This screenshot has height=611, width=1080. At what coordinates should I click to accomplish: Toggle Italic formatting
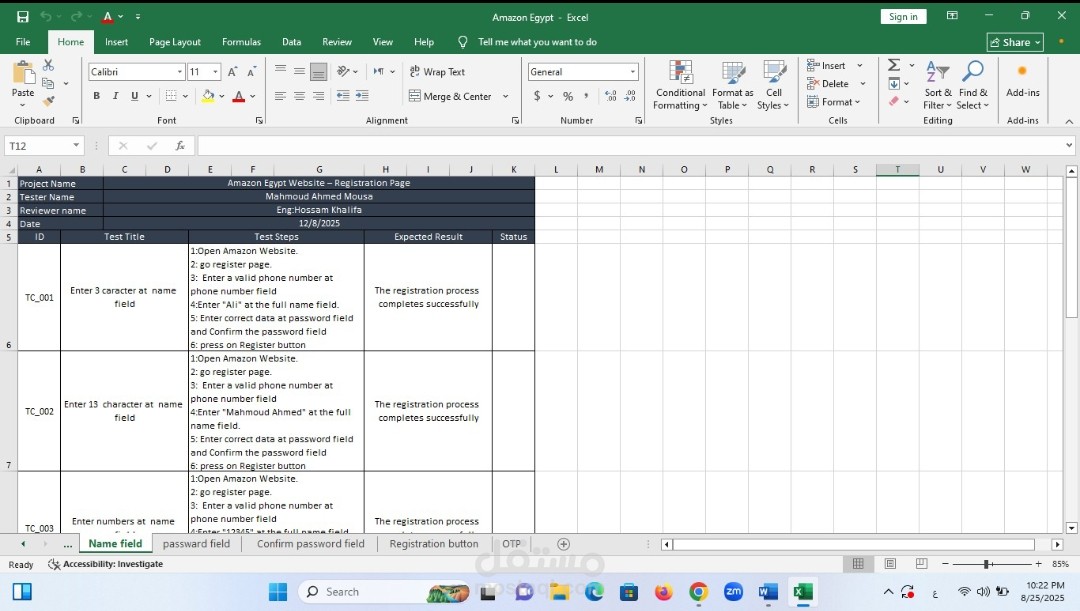tap(116, 97)
